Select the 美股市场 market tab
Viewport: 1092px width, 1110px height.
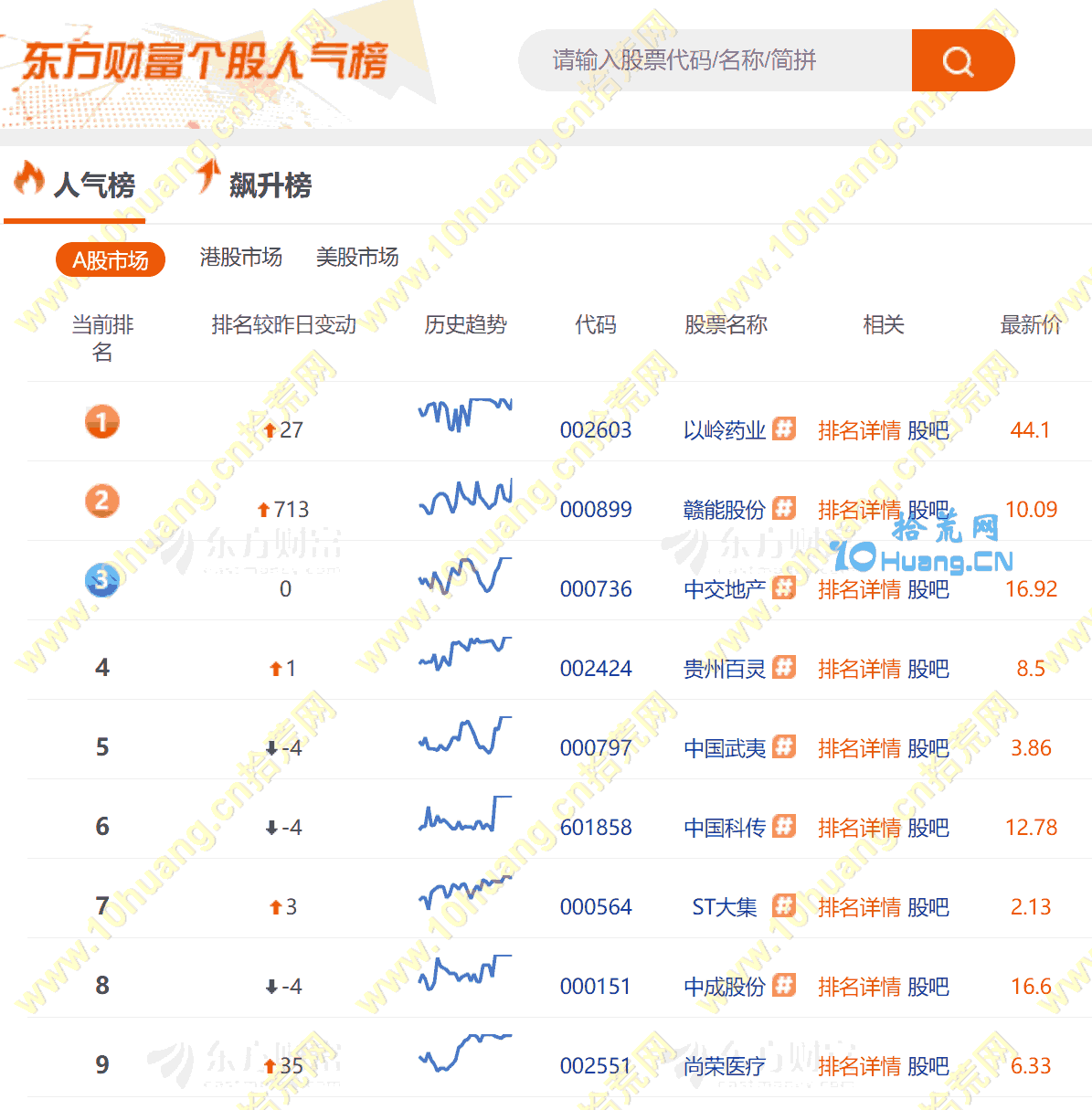pos(357,258)
